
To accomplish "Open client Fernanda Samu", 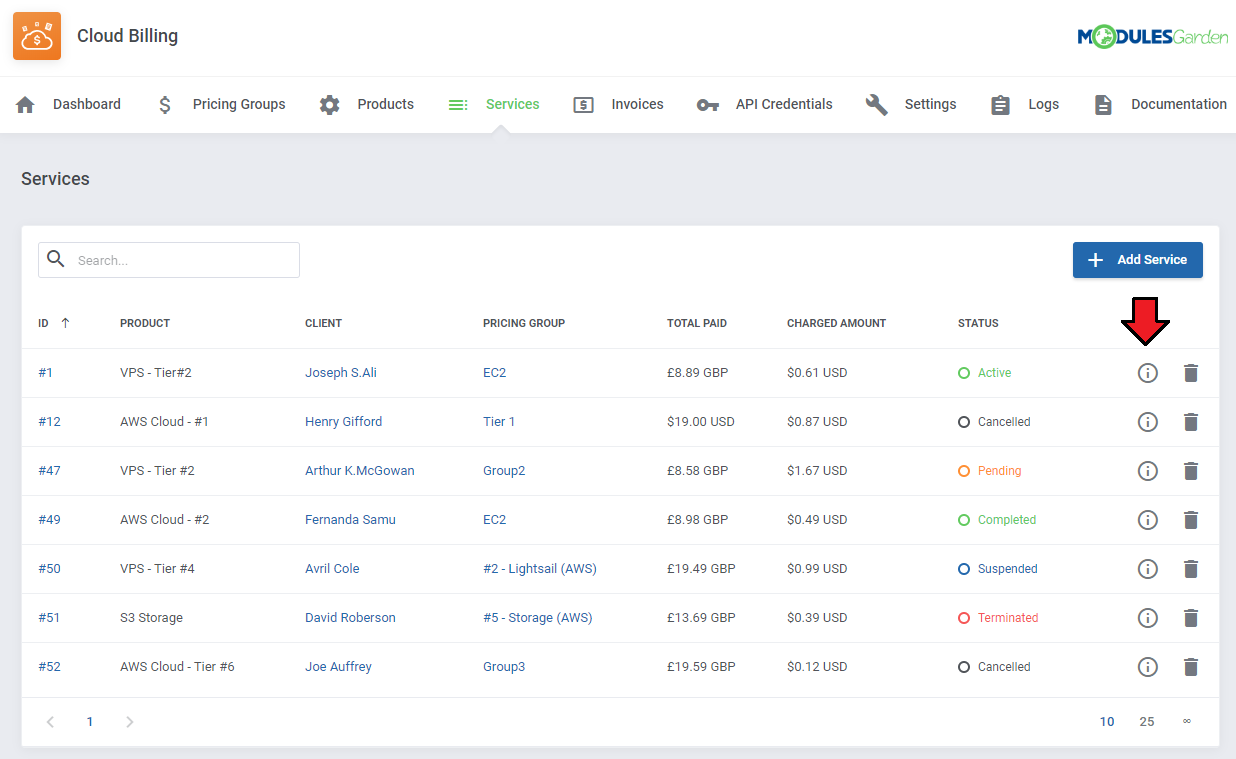I will point(350,520).
